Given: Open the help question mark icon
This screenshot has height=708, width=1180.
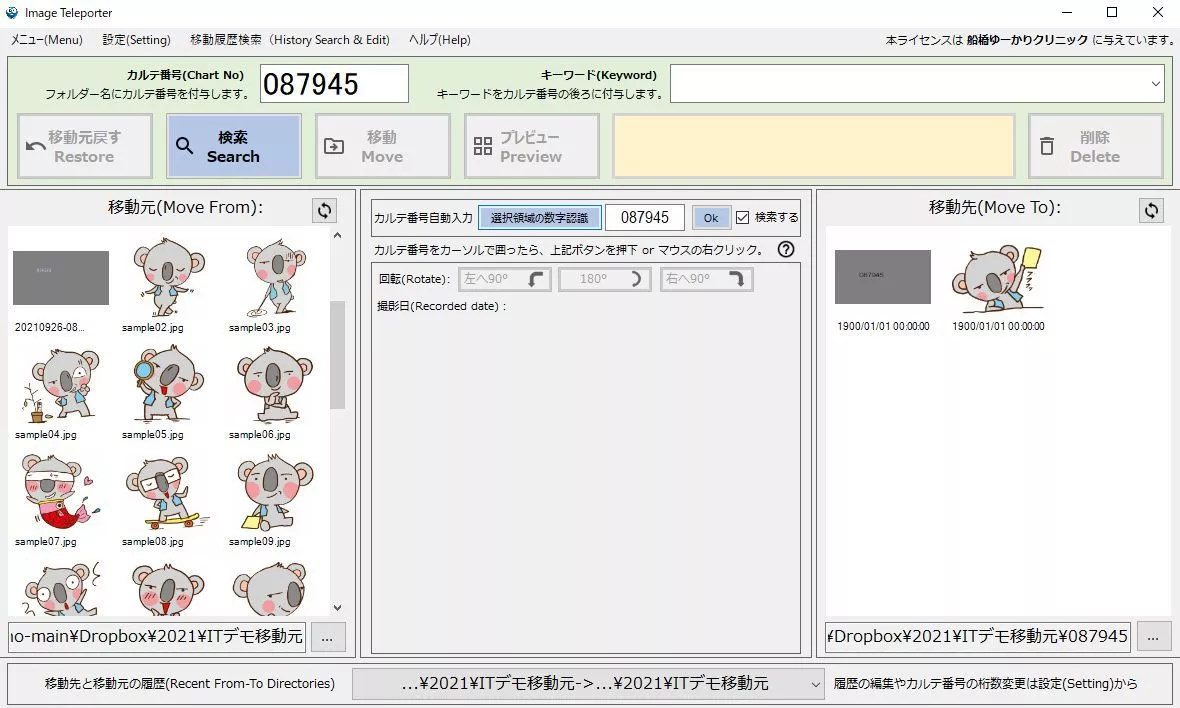Looking at the screenshot, I should click(786, 250).
